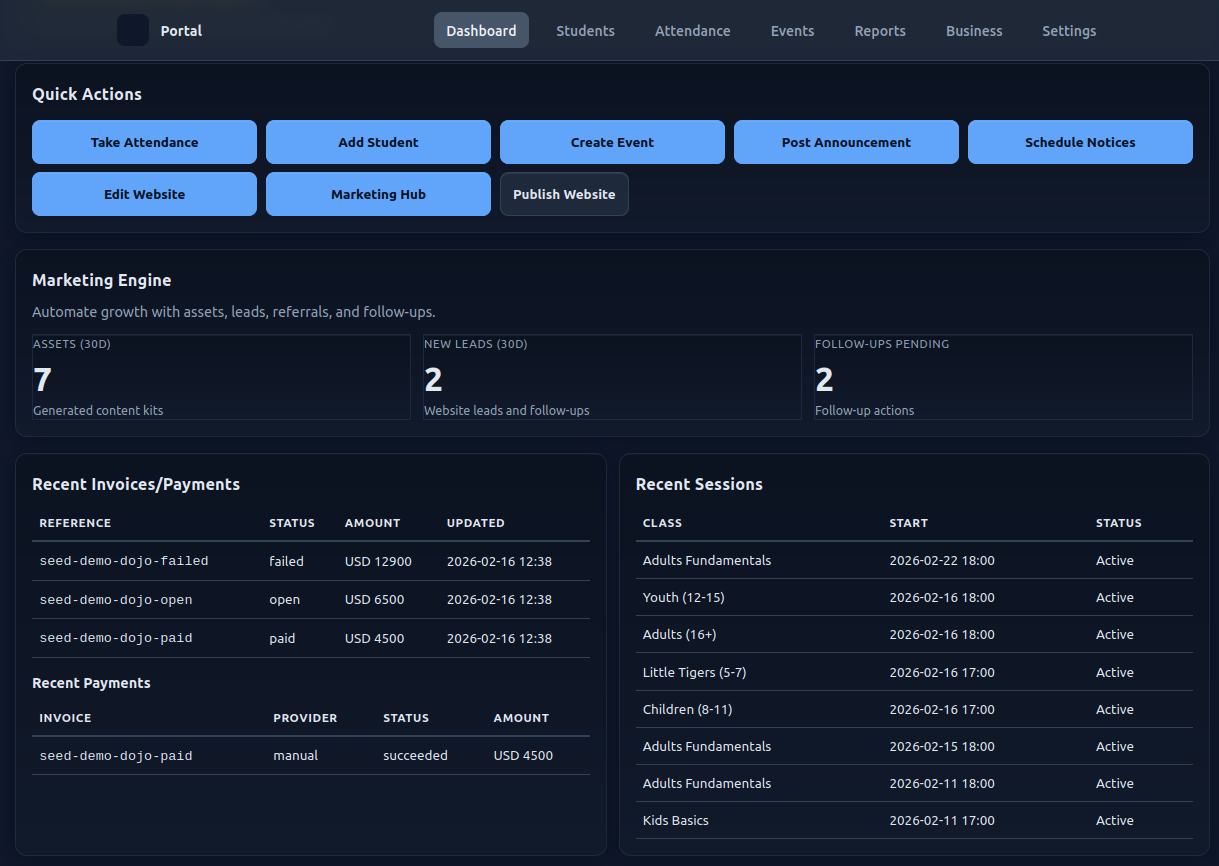Open the Edit Website action

[144, 194]
